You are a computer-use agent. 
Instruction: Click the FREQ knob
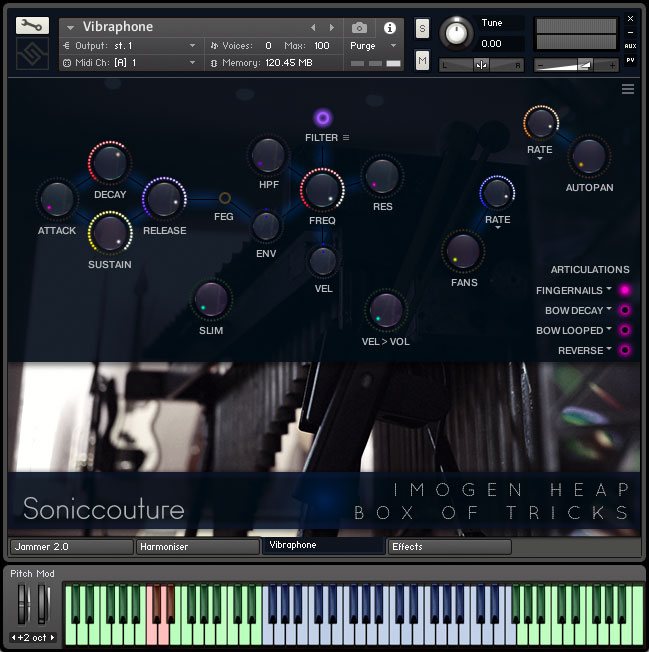click(x=322, y=190)
